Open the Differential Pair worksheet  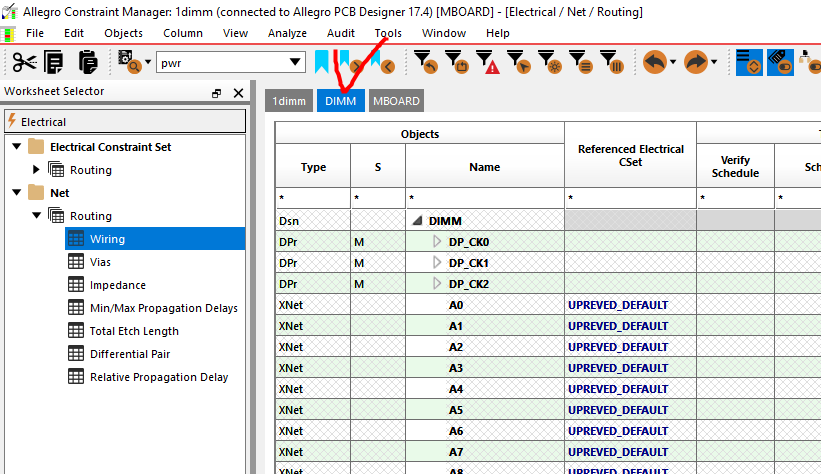(x=130, y=354)
